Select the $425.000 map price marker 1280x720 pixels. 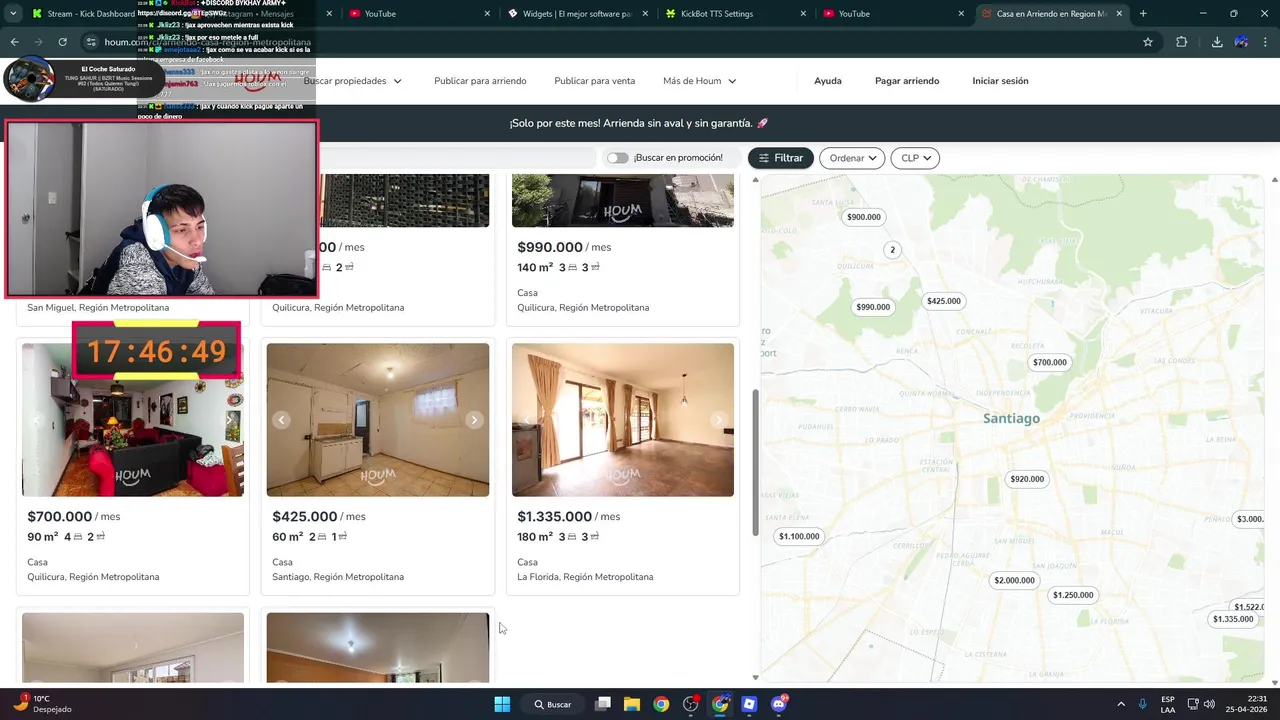pos(944,301)
